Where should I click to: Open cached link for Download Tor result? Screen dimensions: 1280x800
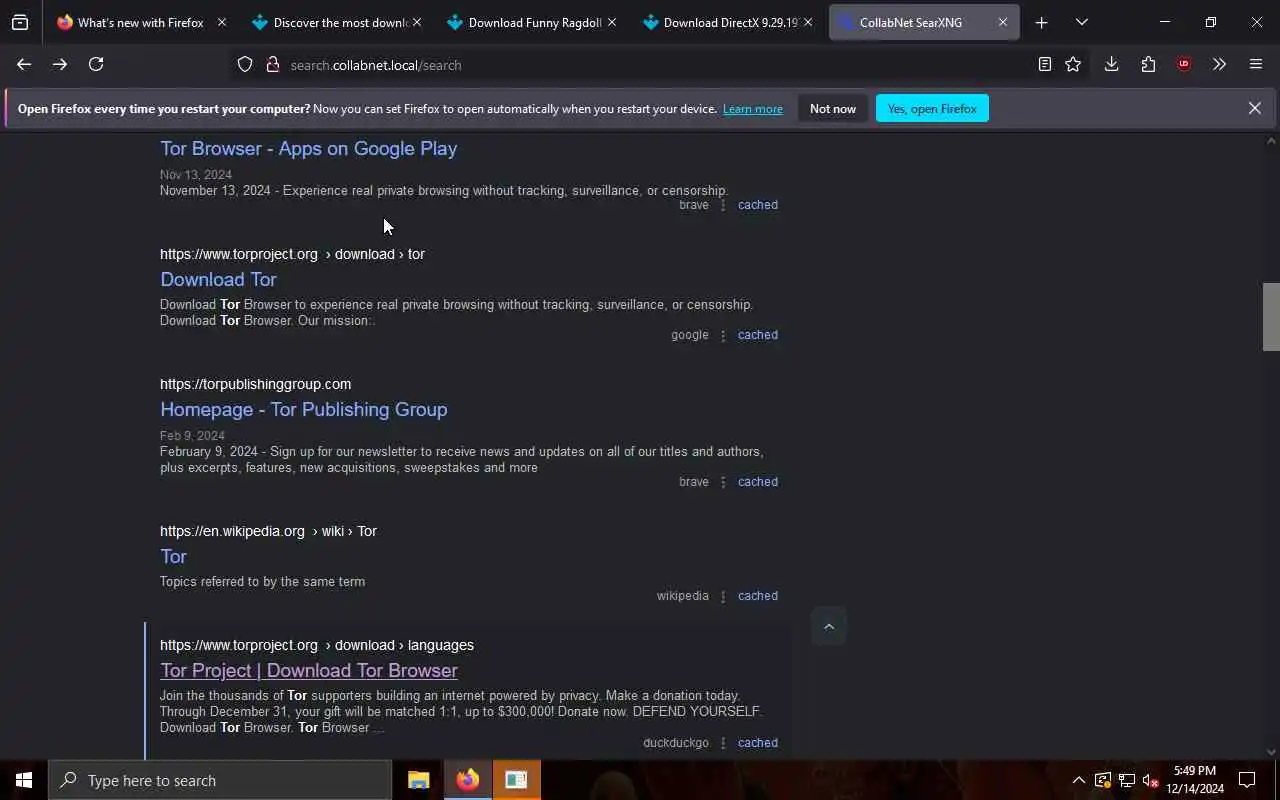[x=757, y=335]
